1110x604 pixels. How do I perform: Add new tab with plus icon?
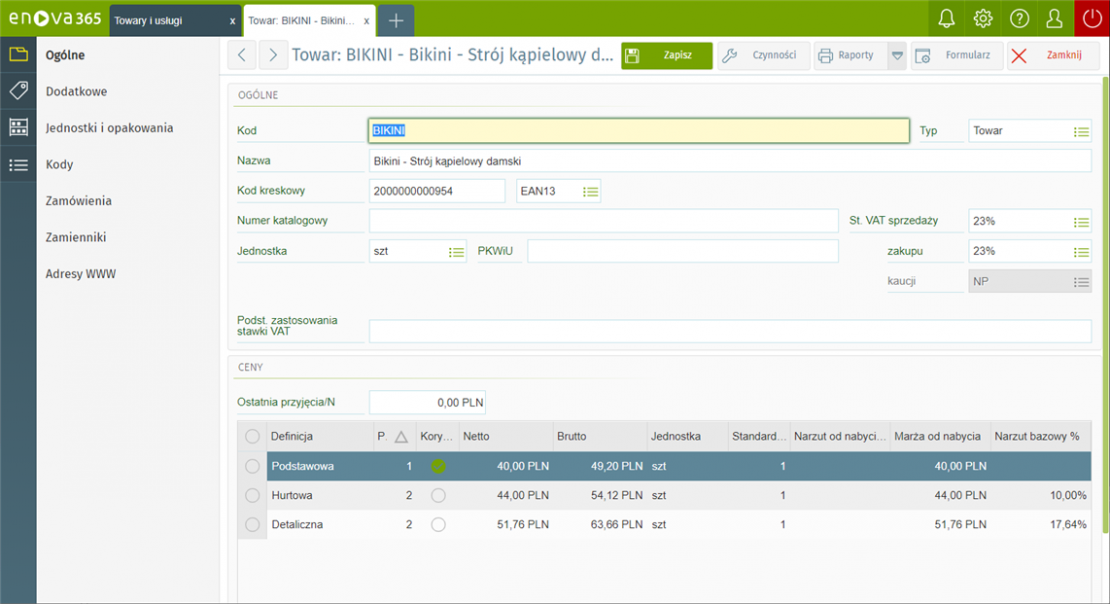tap(396, 21)
